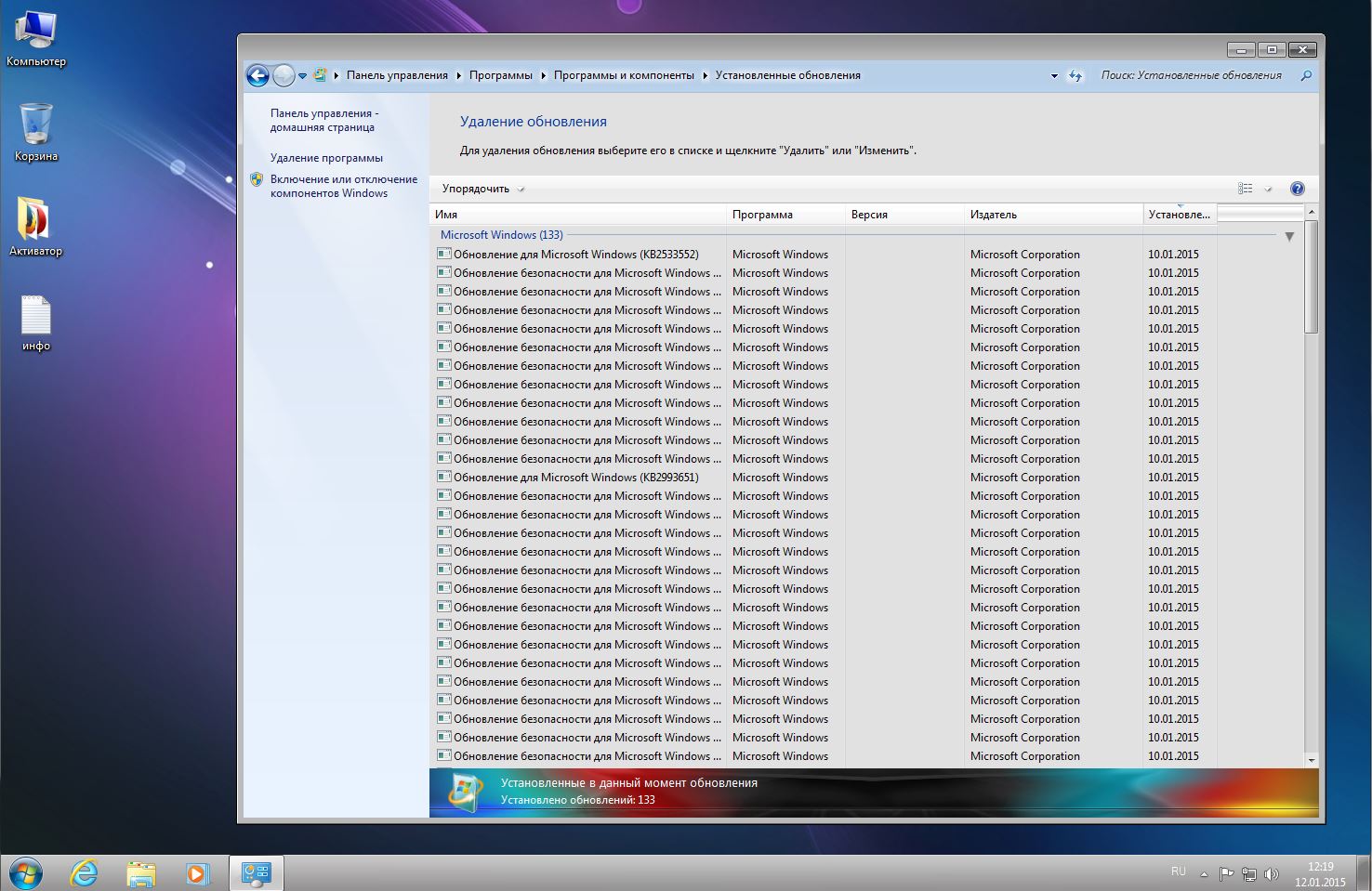Click the search magnifier icon
This screenshot has width=1372, height=891.
pos(1306,75)
